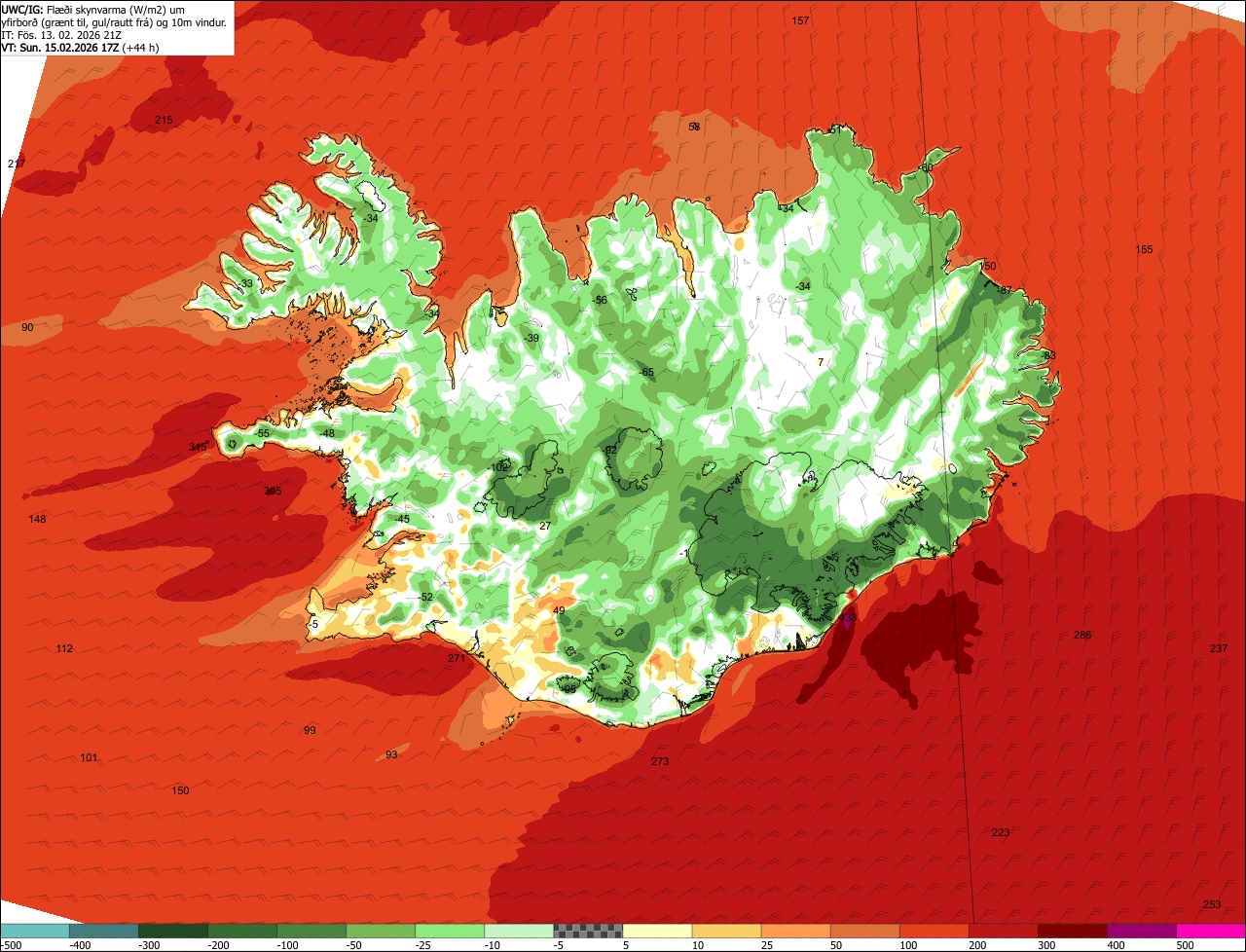Image resolution: width=1246 pixels, height=952 pixels.
Task: Click the map value 205 in Faxaflói bay
Action: click(x=273, y=491)
